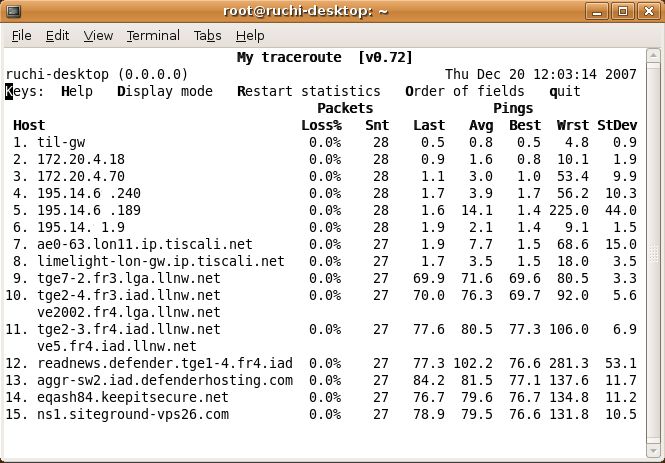Image resolution: width=665 pixels, height=463 pixels.
Task: Click the 'Display mode' key hint
Action: (165, 92)
